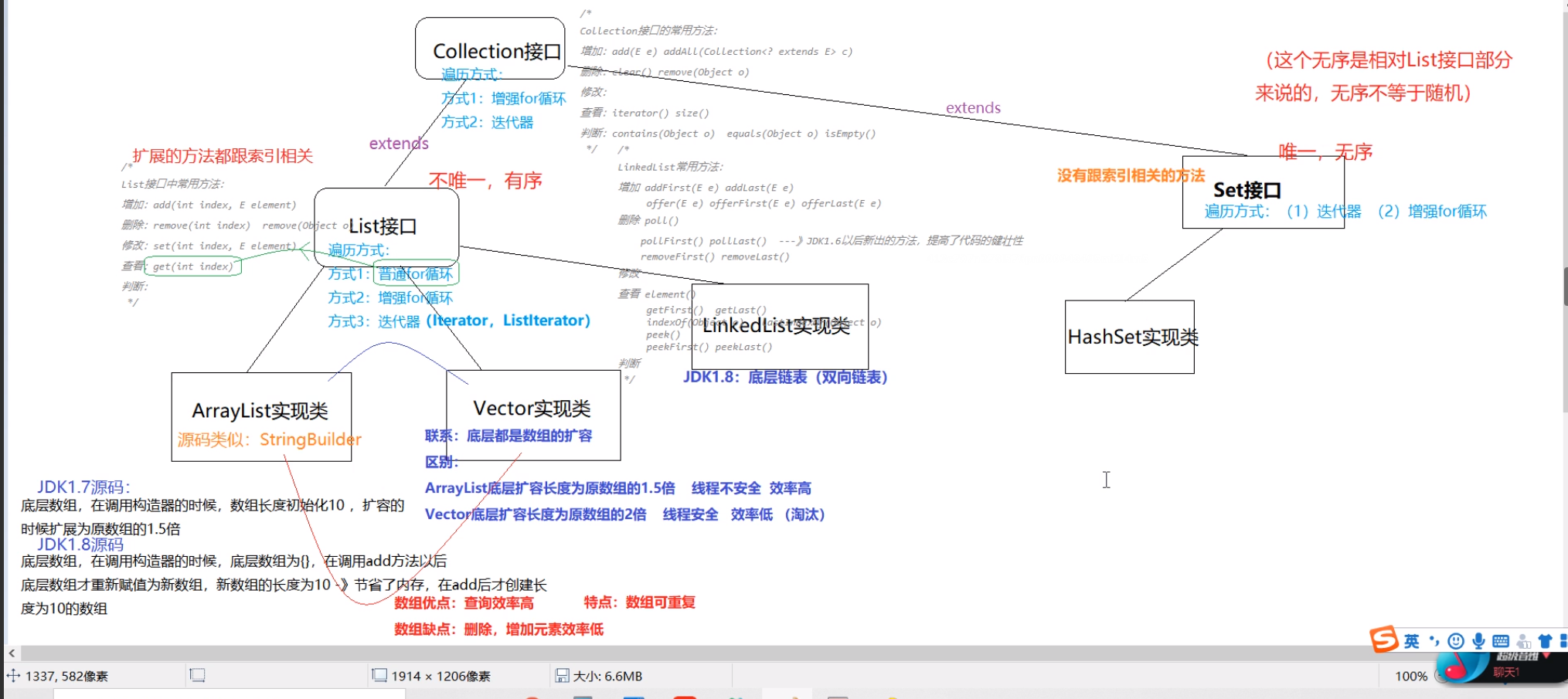
Task: Click the extends label on the Set接口 line
Action: [x=973, y=107]
